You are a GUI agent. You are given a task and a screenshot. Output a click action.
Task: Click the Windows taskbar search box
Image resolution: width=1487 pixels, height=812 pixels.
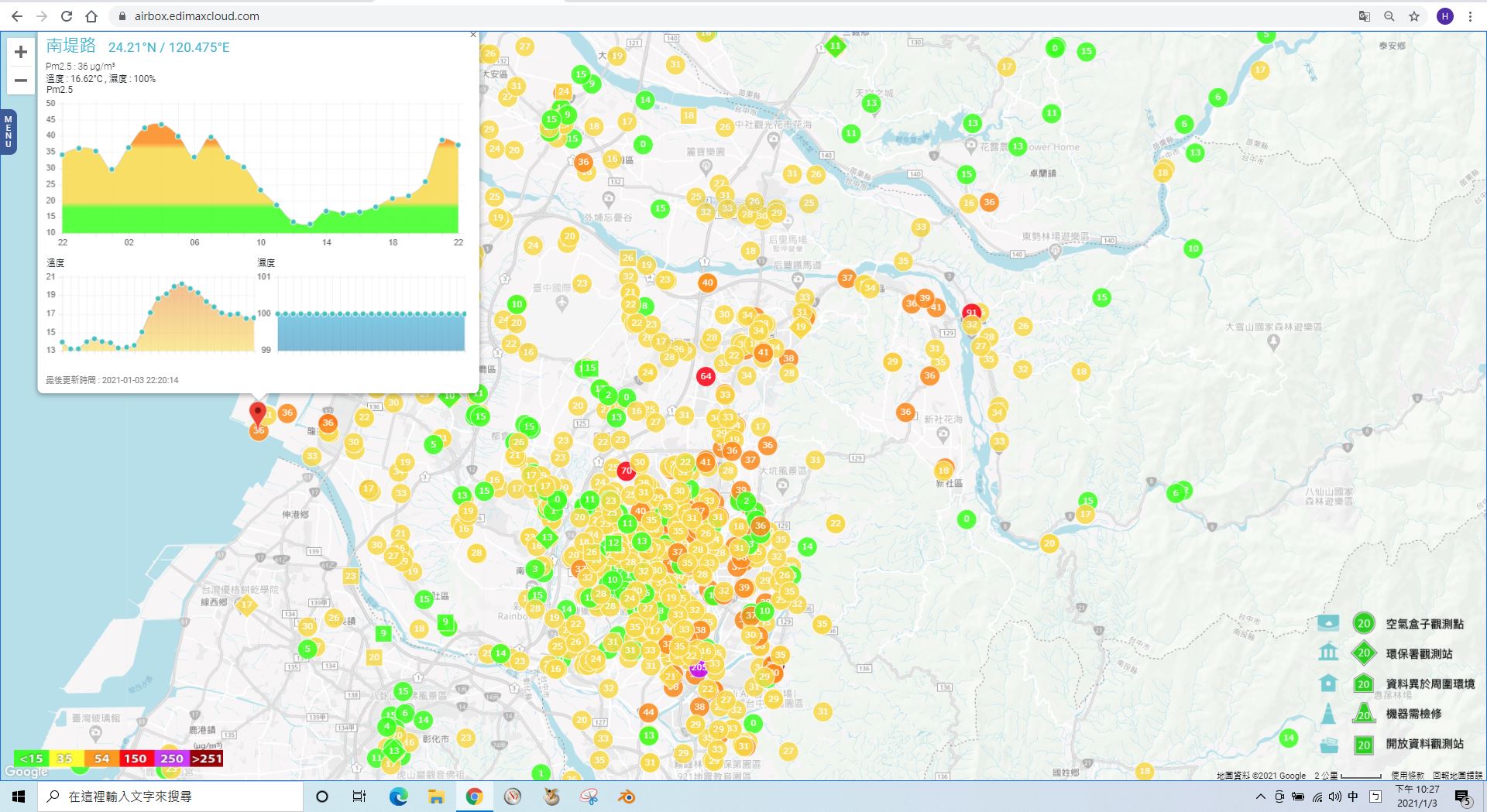point(170,797)
